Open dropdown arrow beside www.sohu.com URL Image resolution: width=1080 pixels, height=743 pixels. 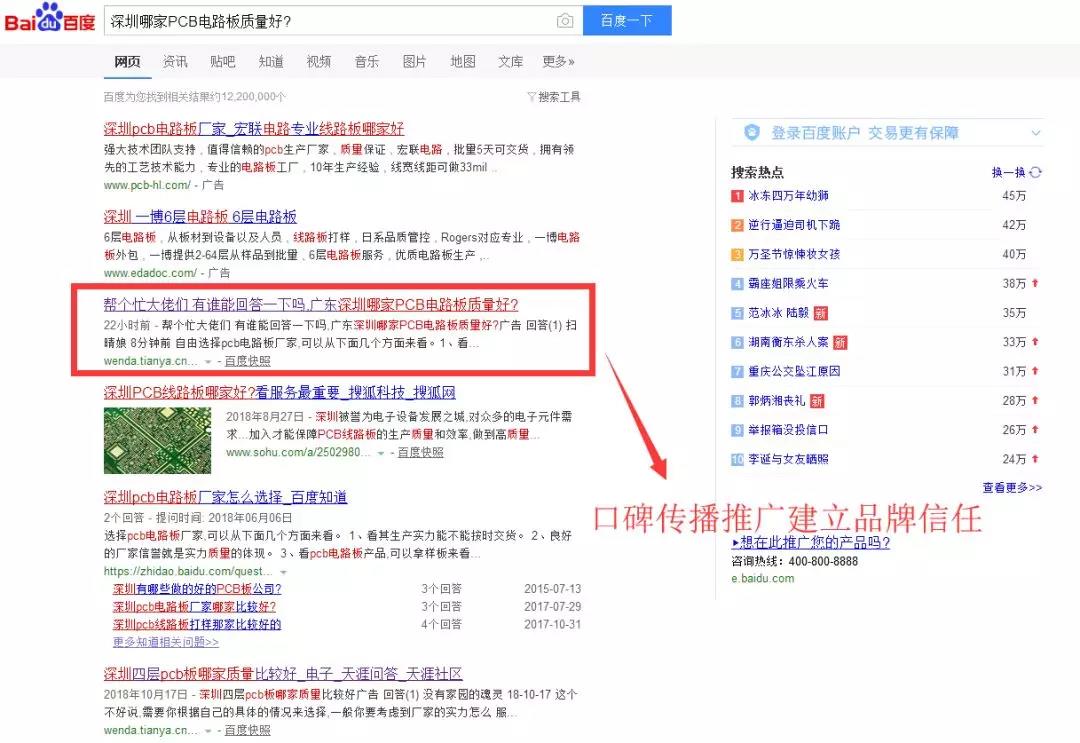[x=380, y=453]
